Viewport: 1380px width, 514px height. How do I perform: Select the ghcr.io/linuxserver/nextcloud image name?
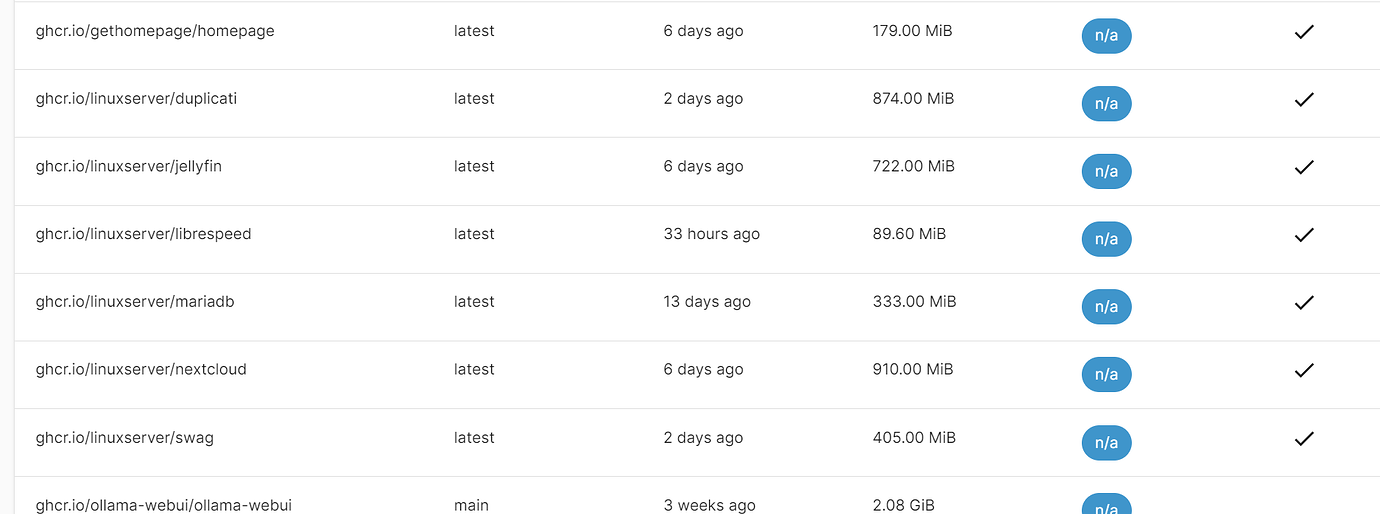point(141,369)
